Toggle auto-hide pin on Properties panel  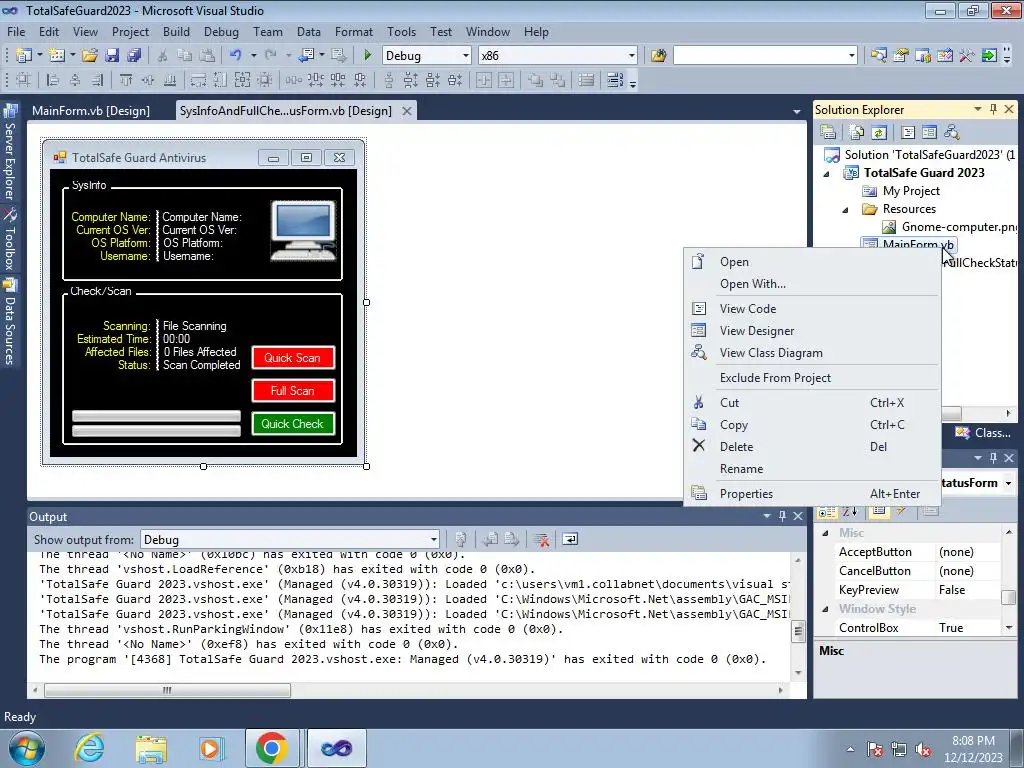(993, 458)
